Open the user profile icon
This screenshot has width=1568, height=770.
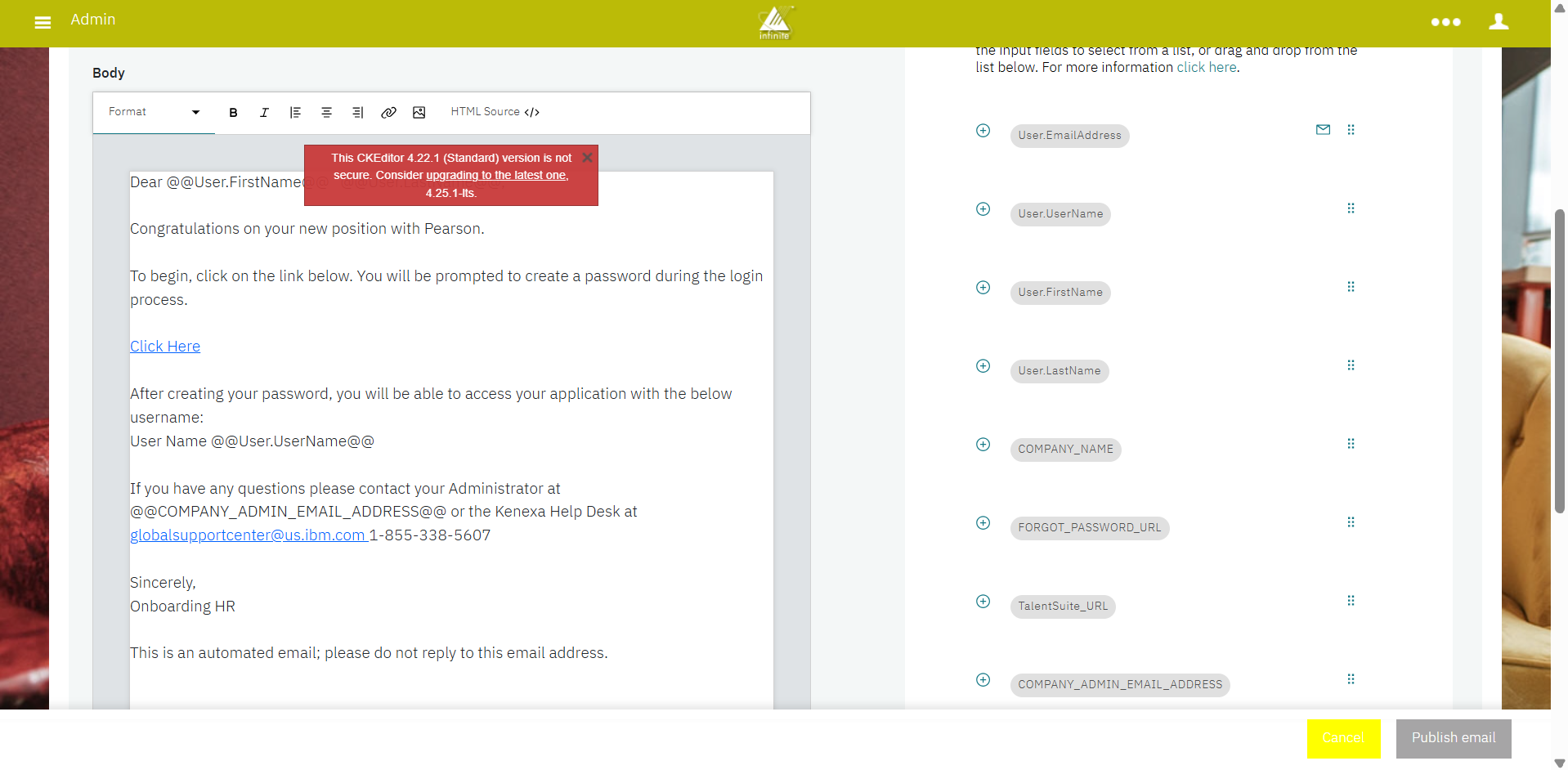pyautogui.click(x=1498, y=22)
